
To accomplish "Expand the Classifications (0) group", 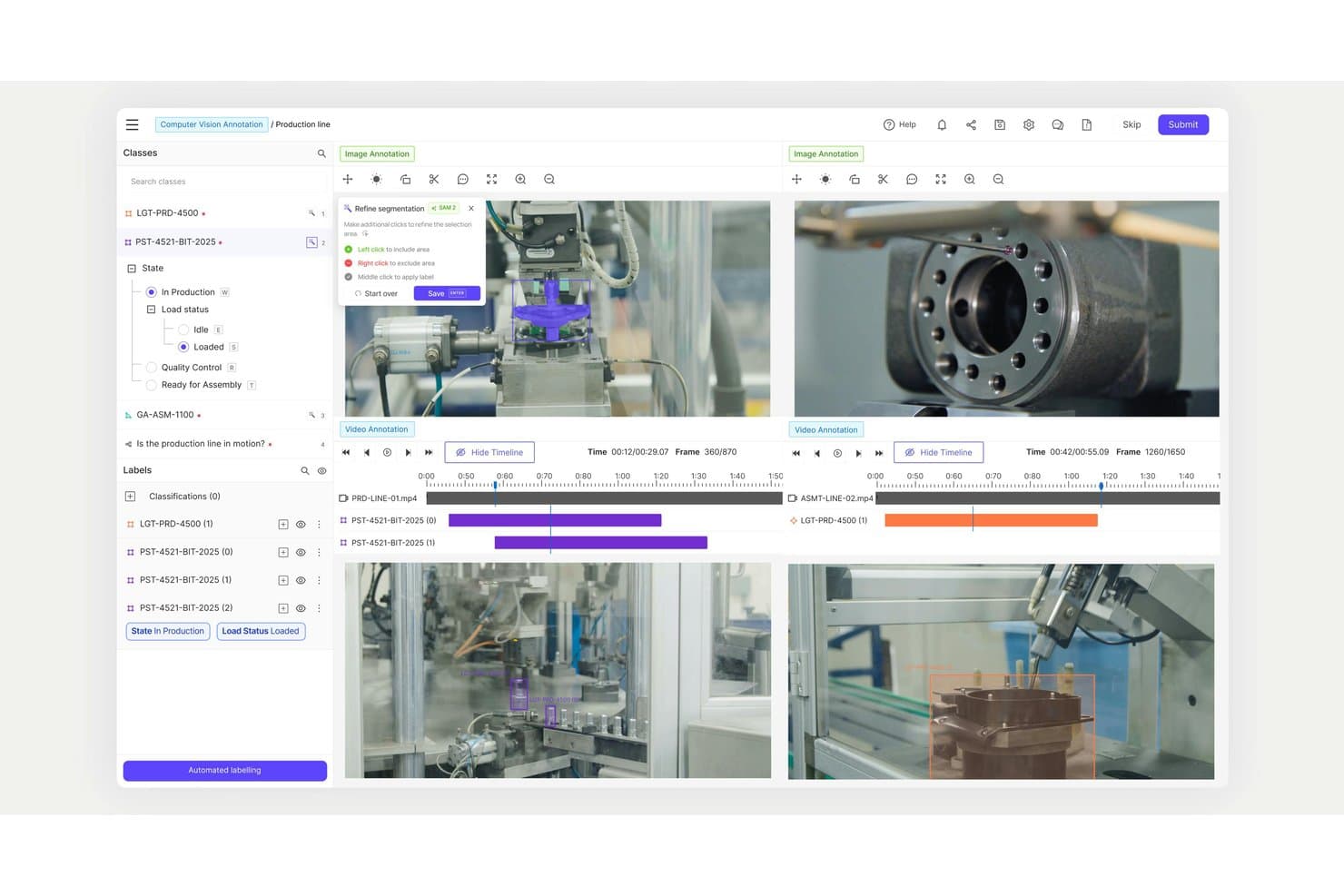I will [x=130, y=497].
